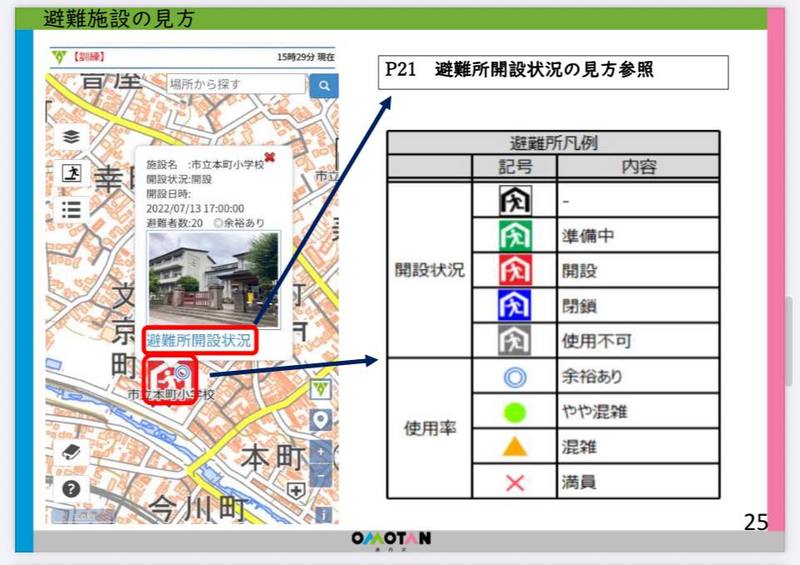This screenshot has height=565, width=800.
Task: Zoom out with the map minus button
Action: click(321, 475)
